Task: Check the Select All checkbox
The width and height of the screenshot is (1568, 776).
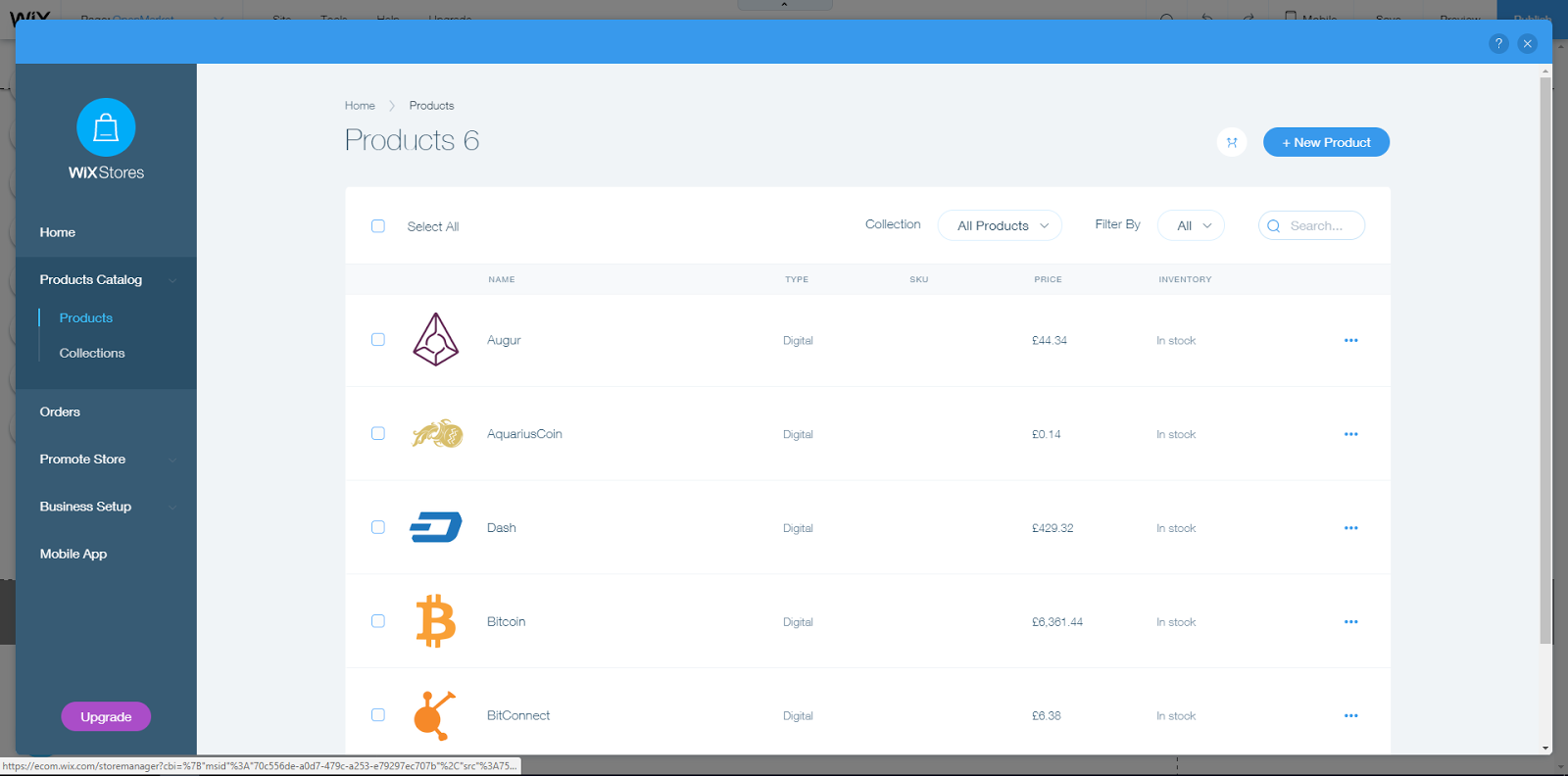Action: pyautogui.click(x=378, y=226)
